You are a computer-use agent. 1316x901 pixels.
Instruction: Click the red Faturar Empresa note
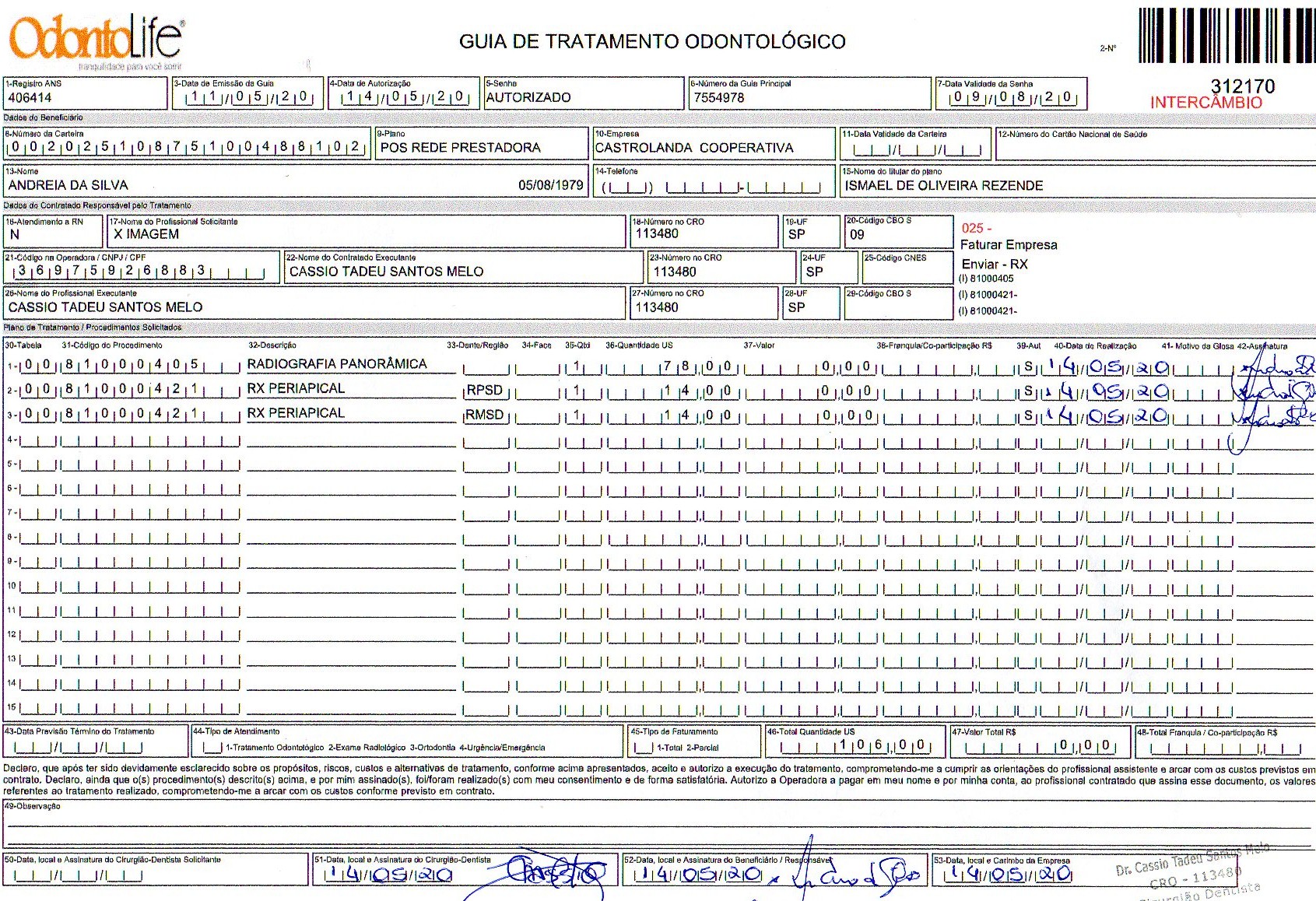pyautogui.click(x=1009, y=245)
